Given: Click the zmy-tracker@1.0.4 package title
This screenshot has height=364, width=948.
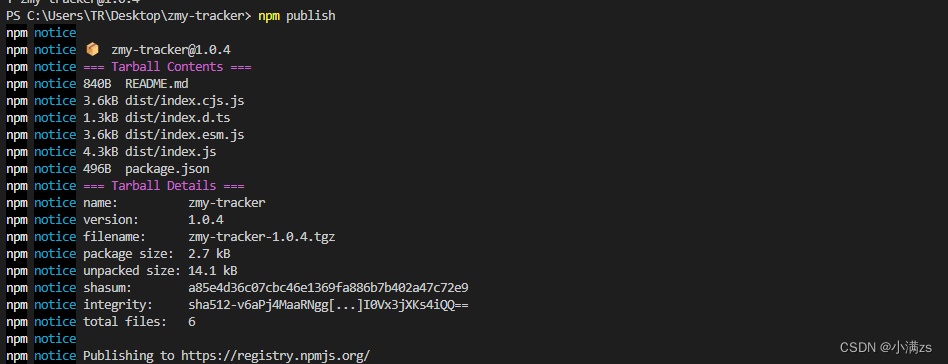Looking at the screenshot, I should (170, 50).
